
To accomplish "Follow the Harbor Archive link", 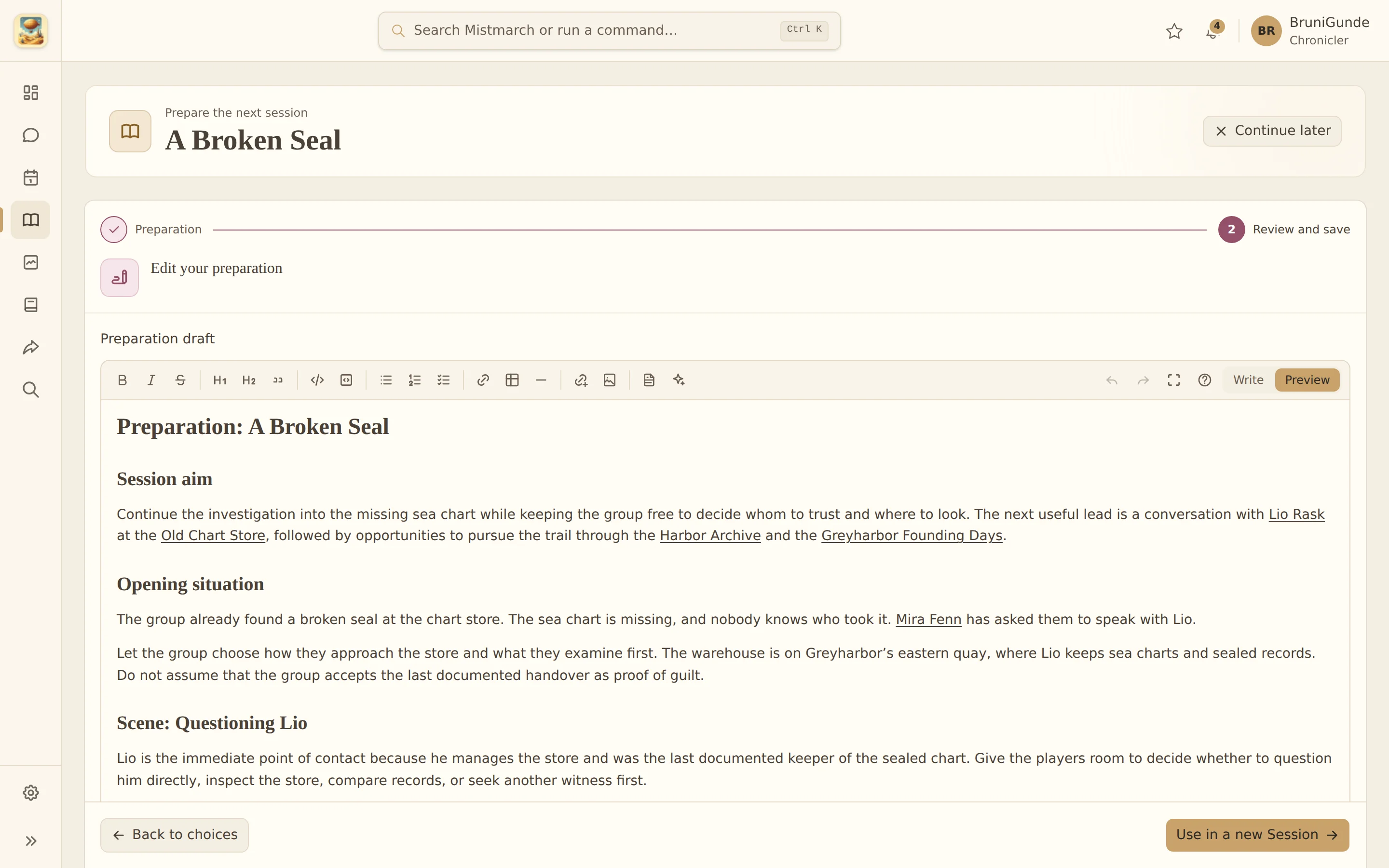I will point(710,536).
